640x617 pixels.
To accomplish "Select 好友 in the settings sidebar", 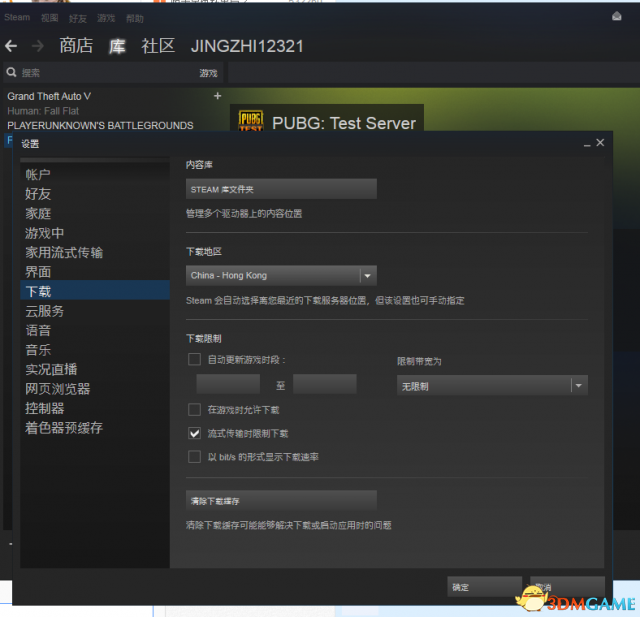I will [x=95, y=194].
